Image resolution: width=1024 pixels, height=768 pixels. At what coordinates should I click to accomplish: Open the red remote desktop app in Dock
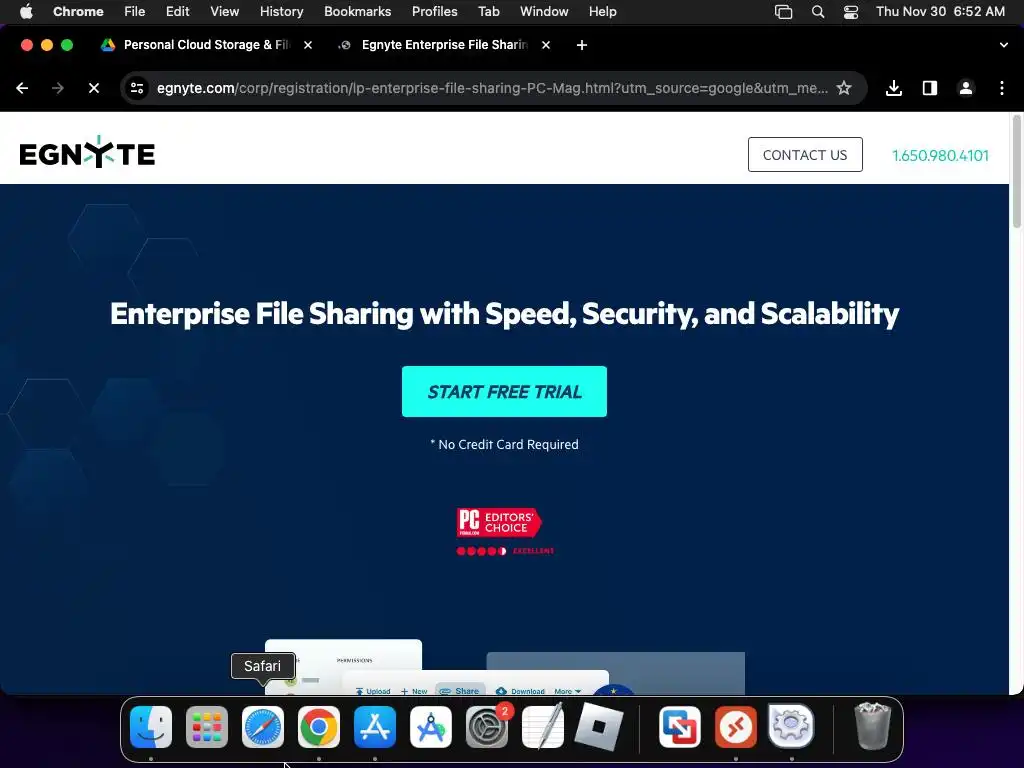[x=736, y=727]
